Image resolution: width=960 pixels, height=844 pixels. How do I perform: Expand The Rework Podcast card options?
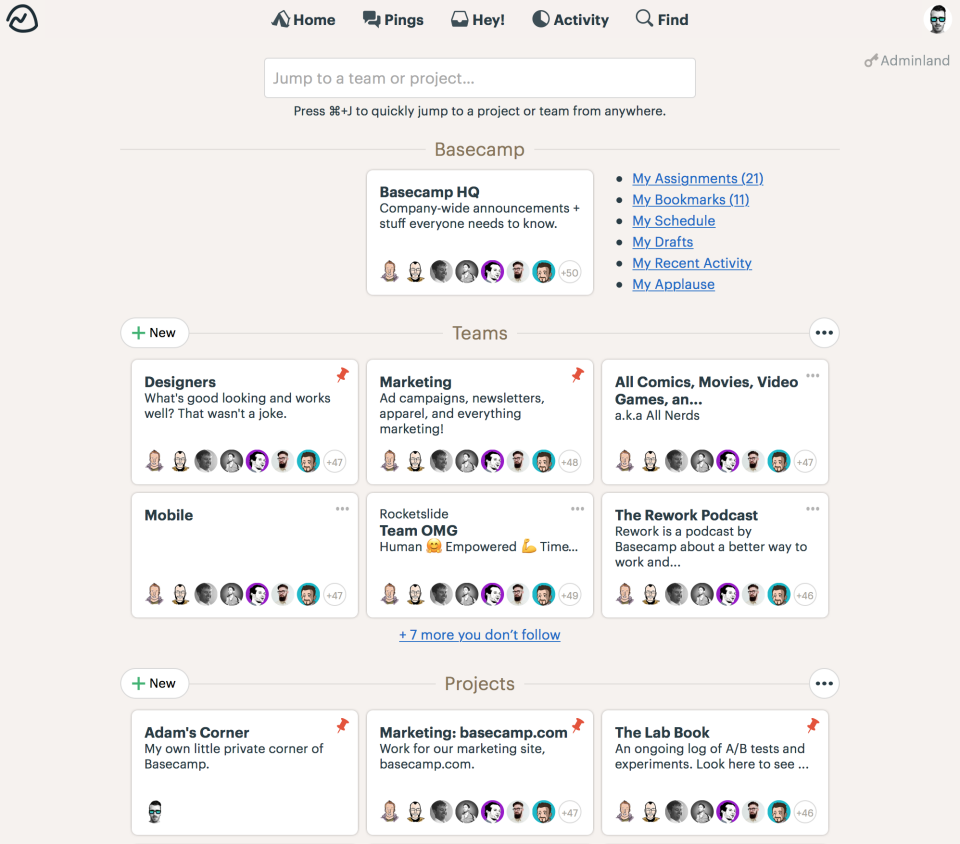pos(812,509)
